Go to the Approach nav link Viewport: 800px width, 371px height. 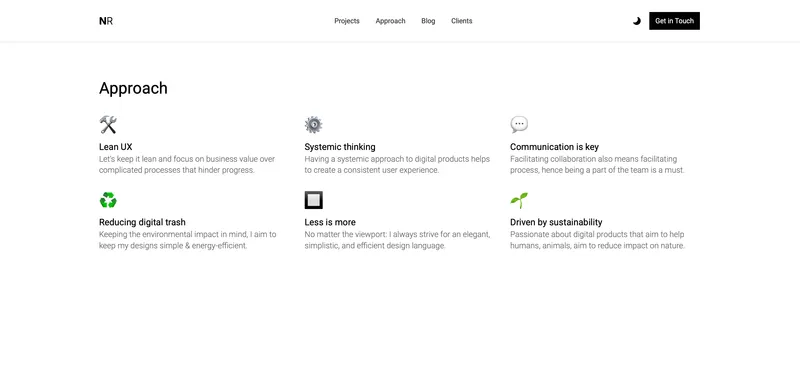coord(390,21)
